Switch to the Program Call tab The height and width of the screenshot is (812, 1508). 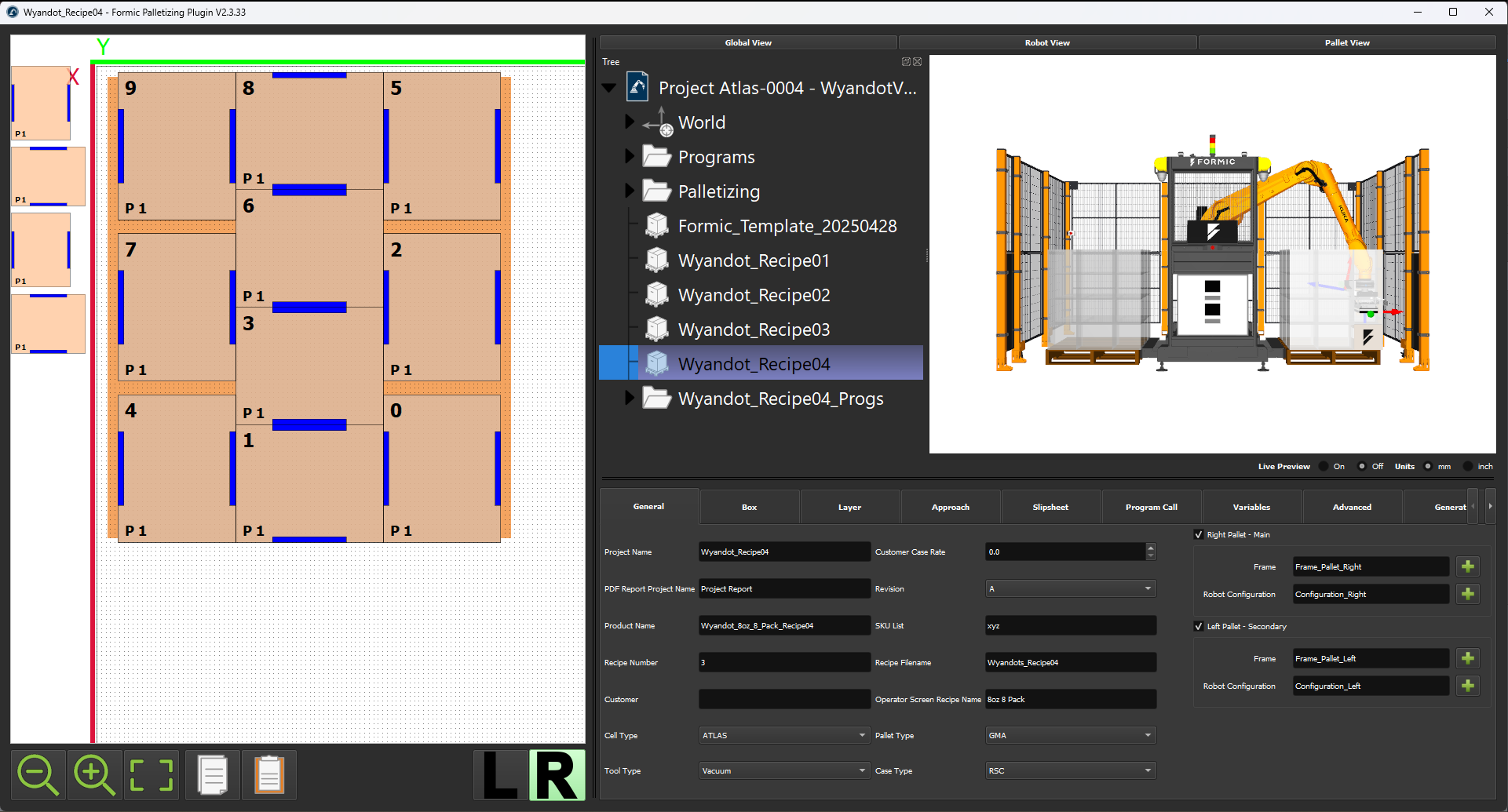click(1151, 507)
